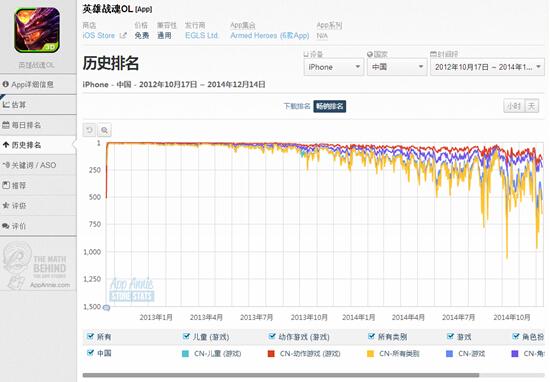Image resolution: width=550 pixels, height=382 pixels.
Task: Click the red CN-动作游戏 legend swatch
Action: coord(271,354)
